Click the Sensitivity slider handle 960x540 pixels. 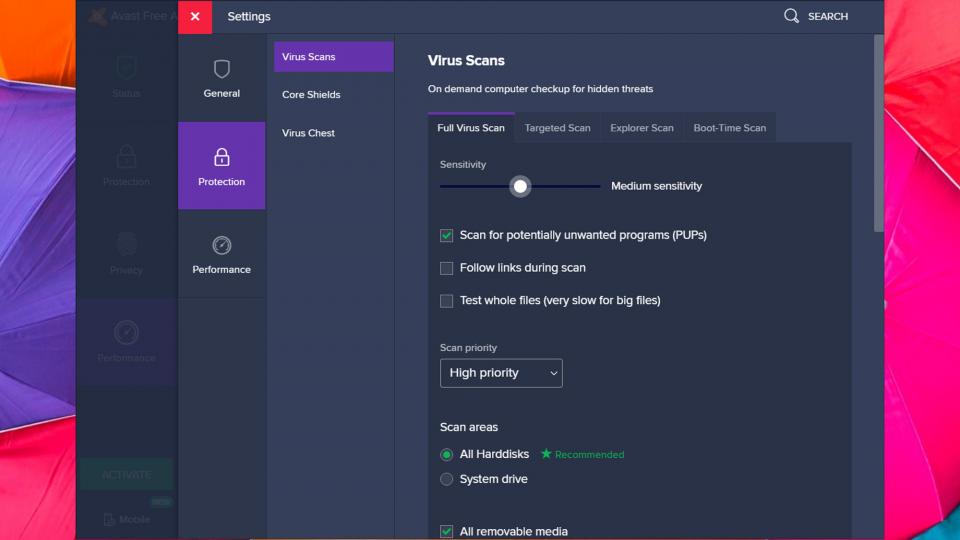click(520, 186)
